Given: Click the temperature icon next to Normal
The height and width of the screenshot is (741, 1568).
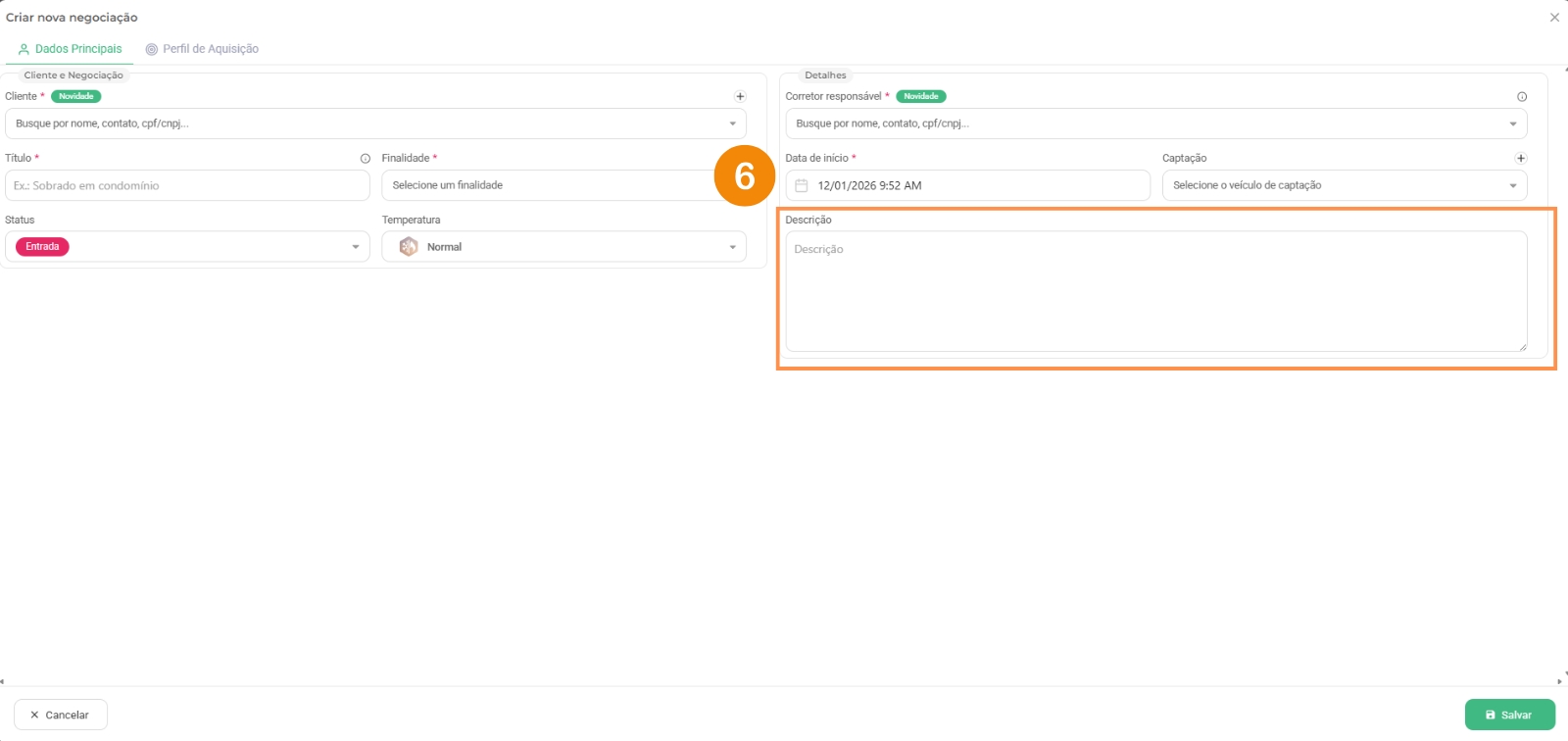Looking at the screenshot, I should 409,247.
